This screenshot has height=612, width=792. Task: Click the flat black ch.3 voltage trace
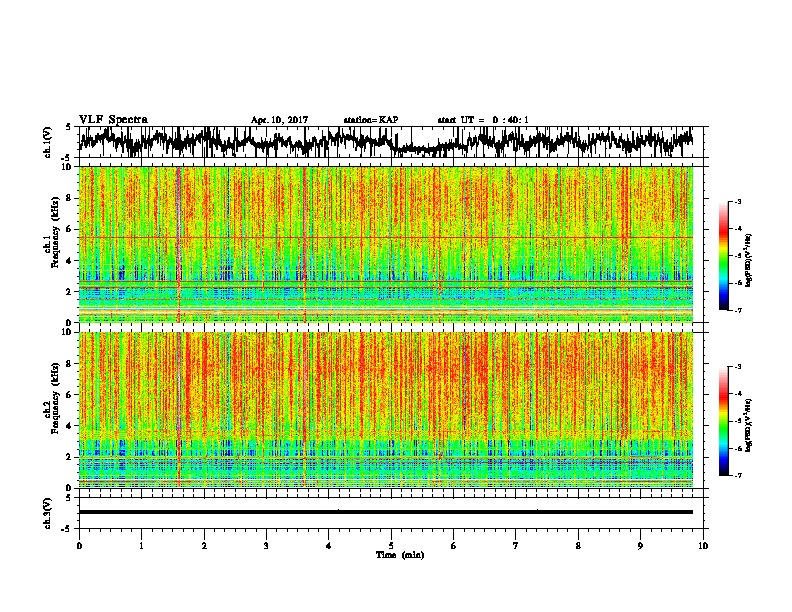(x=386, y=512)
